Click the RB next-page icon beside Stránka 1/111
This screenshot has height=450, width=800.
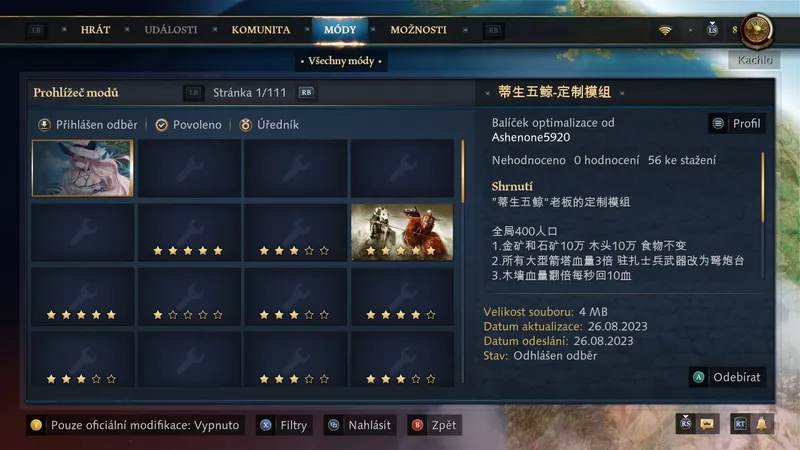pyautogui.click(x=306, y=92)
